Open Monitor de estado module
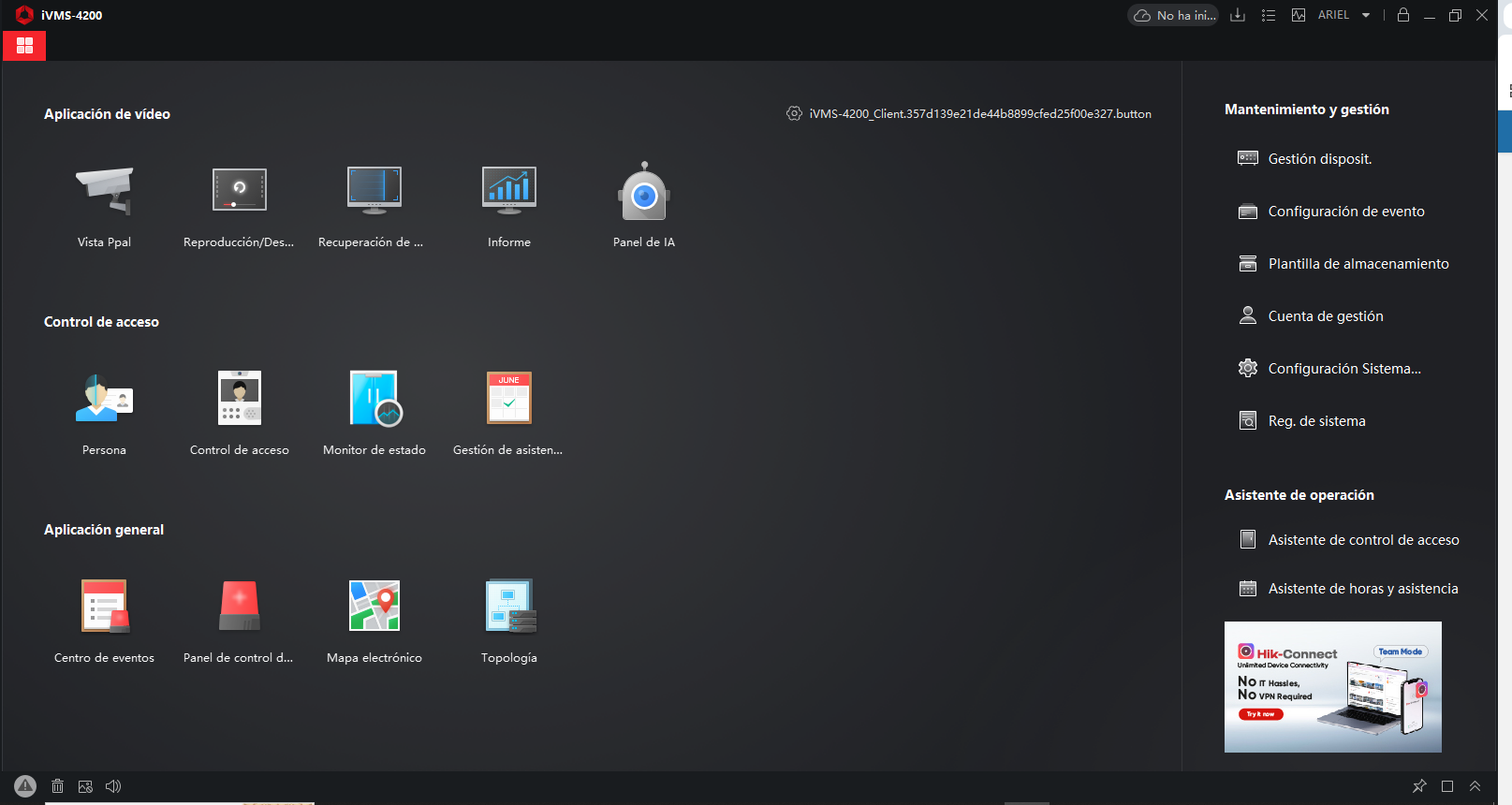The width and height of the screenshot is (1512, 805). (374, 400)
